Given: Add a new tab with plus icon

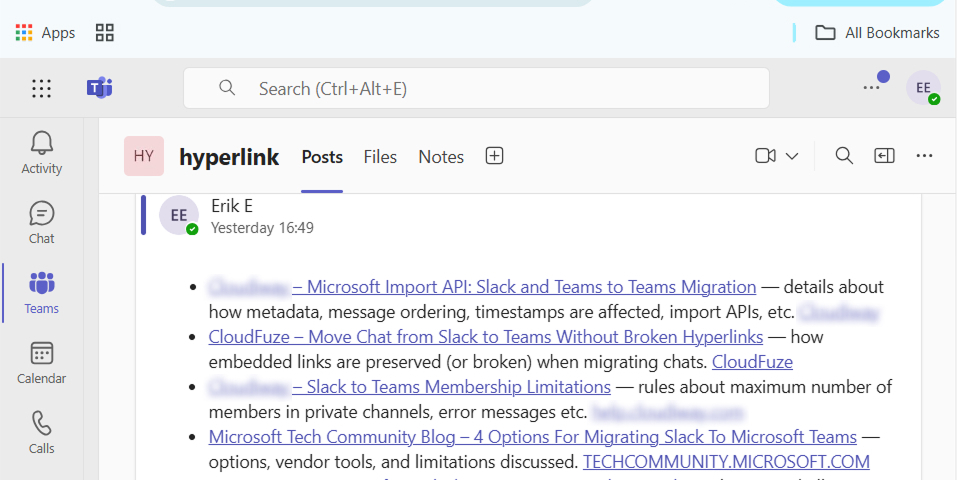Looking at the screenshot, I should pyautogui.click(x=494, y=156).
